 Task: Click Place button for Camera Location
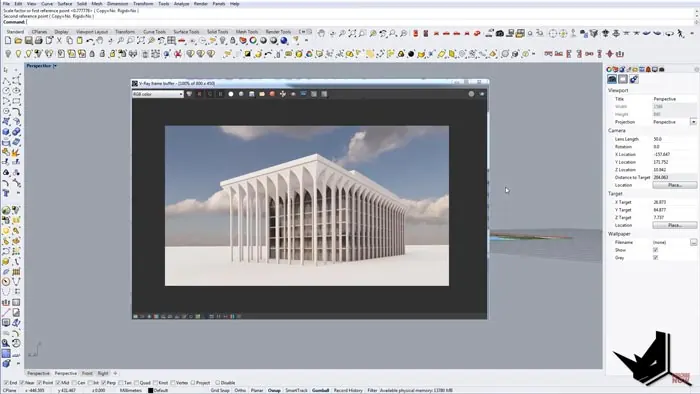point(674,185)
